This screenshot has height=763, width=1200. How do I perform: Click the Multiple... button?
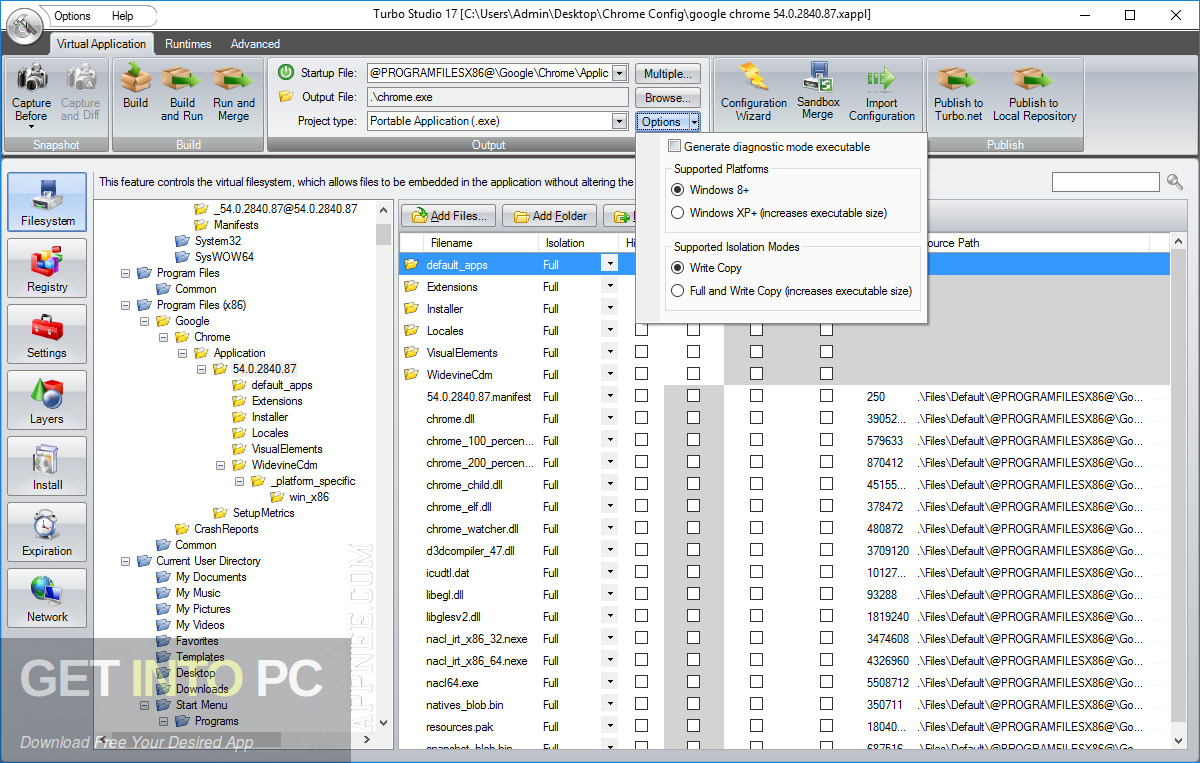coord(667,74)
